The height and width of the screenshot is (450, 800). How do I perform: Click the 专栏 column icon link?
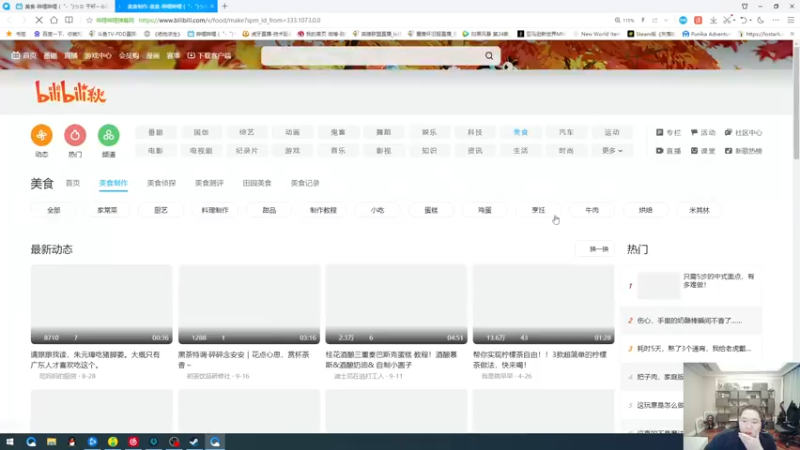point(668,132)
